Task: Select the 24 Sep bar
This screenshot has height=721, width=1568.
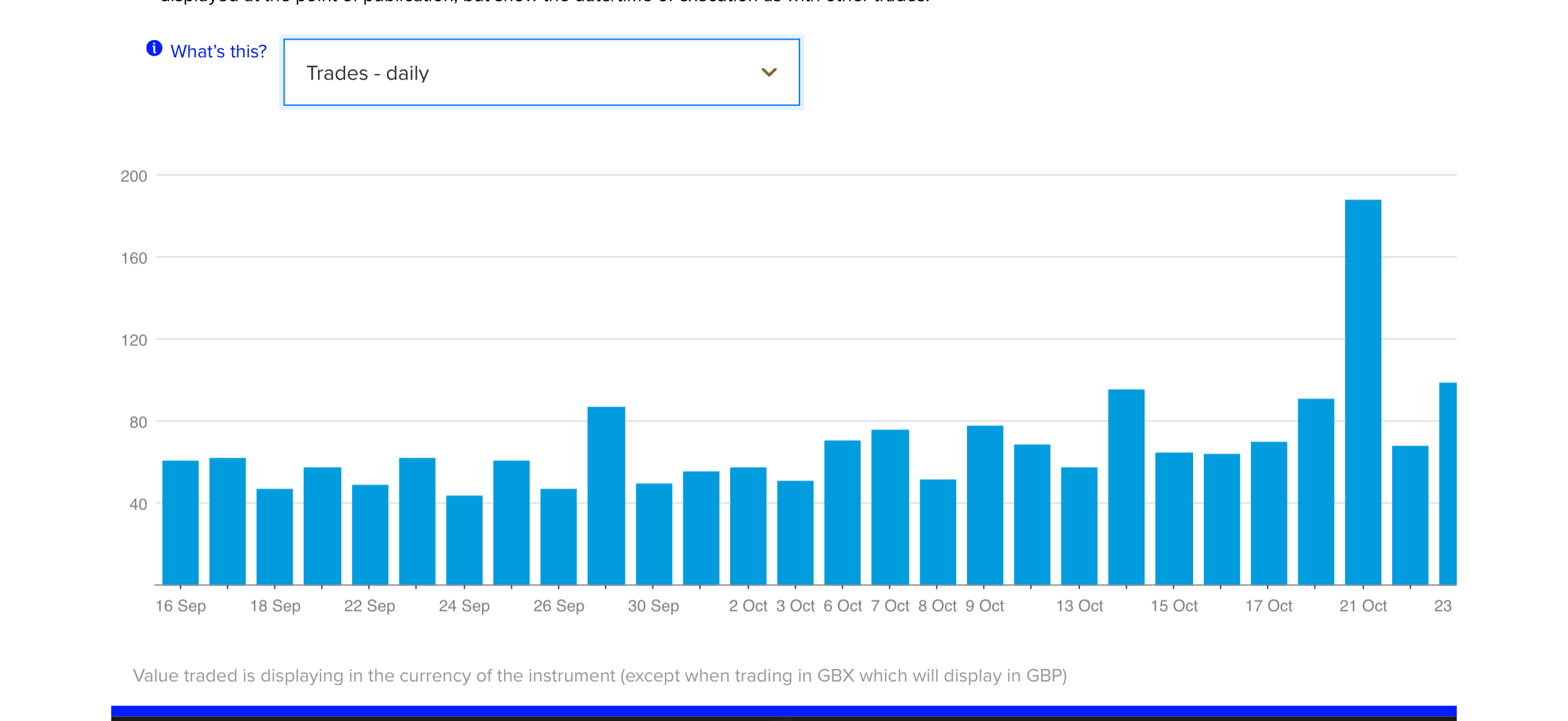Action: pyautogui.click(x=464, y=540)
